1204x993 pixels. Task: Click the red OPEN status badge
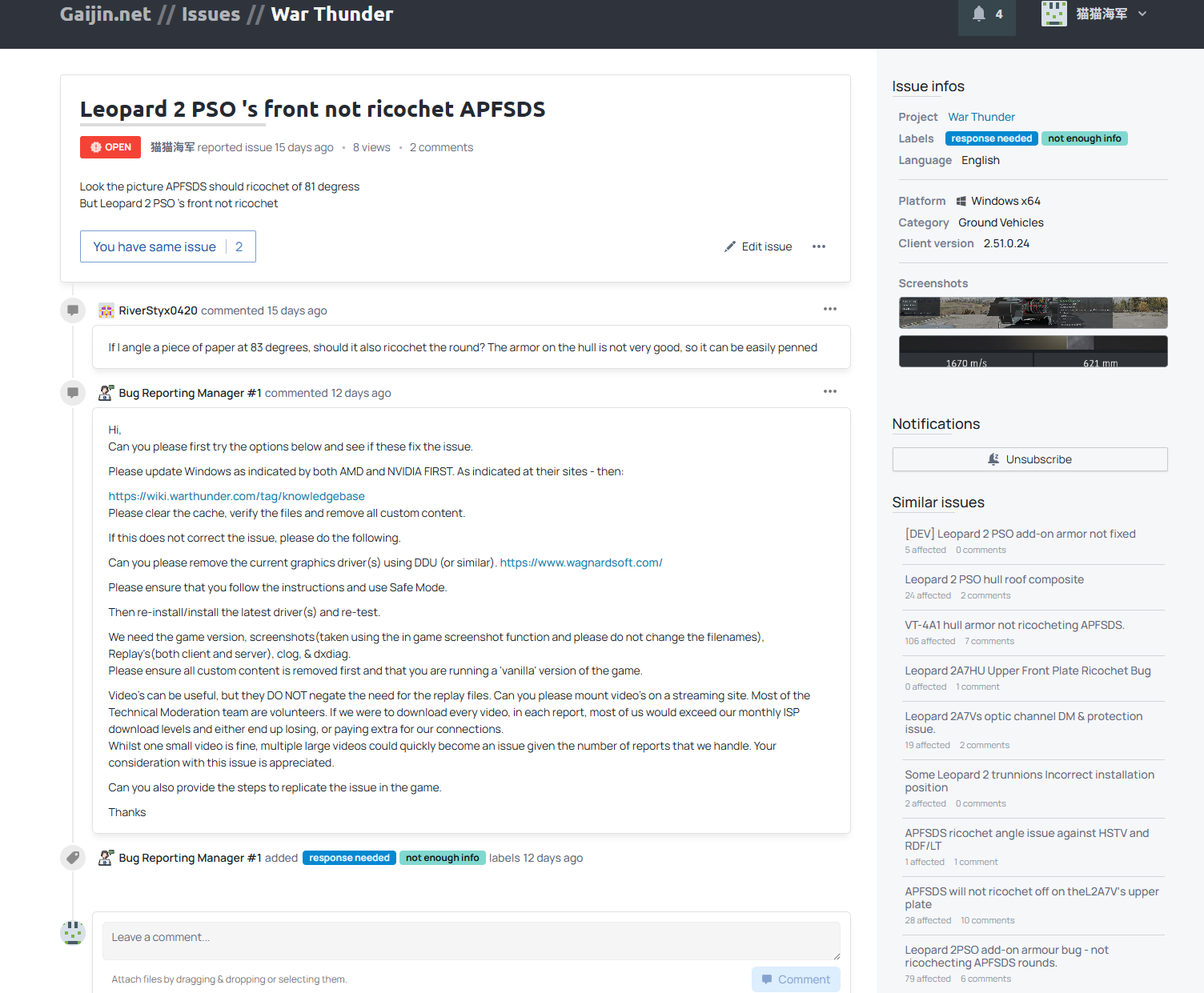click(110, 147)
